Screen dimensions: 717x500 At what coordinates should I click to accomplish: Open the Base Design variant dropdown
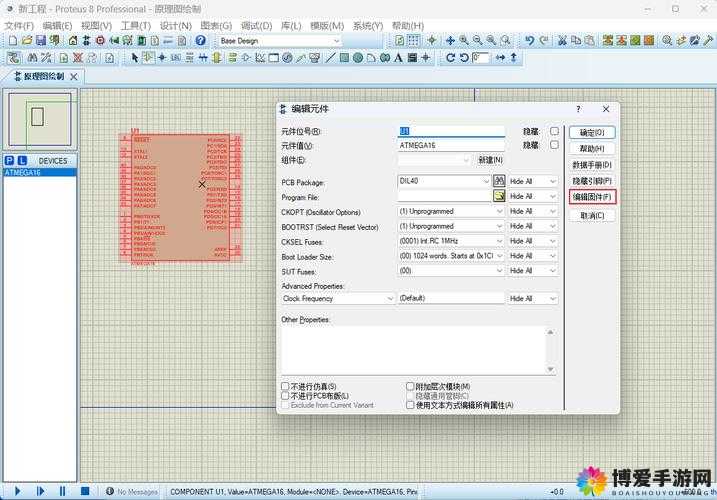(x=337, y=41)
